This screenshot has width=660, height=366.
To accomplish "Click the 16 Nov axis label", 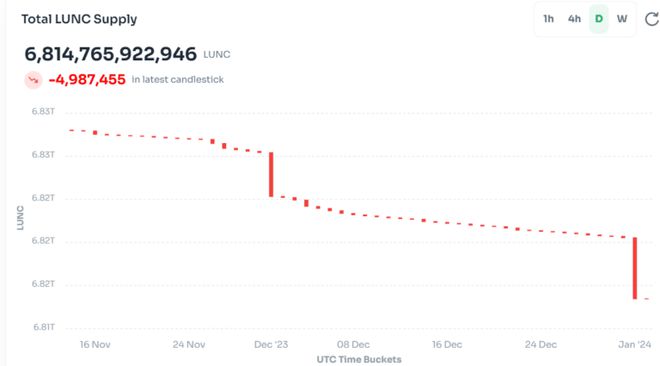I will (95, 345).
